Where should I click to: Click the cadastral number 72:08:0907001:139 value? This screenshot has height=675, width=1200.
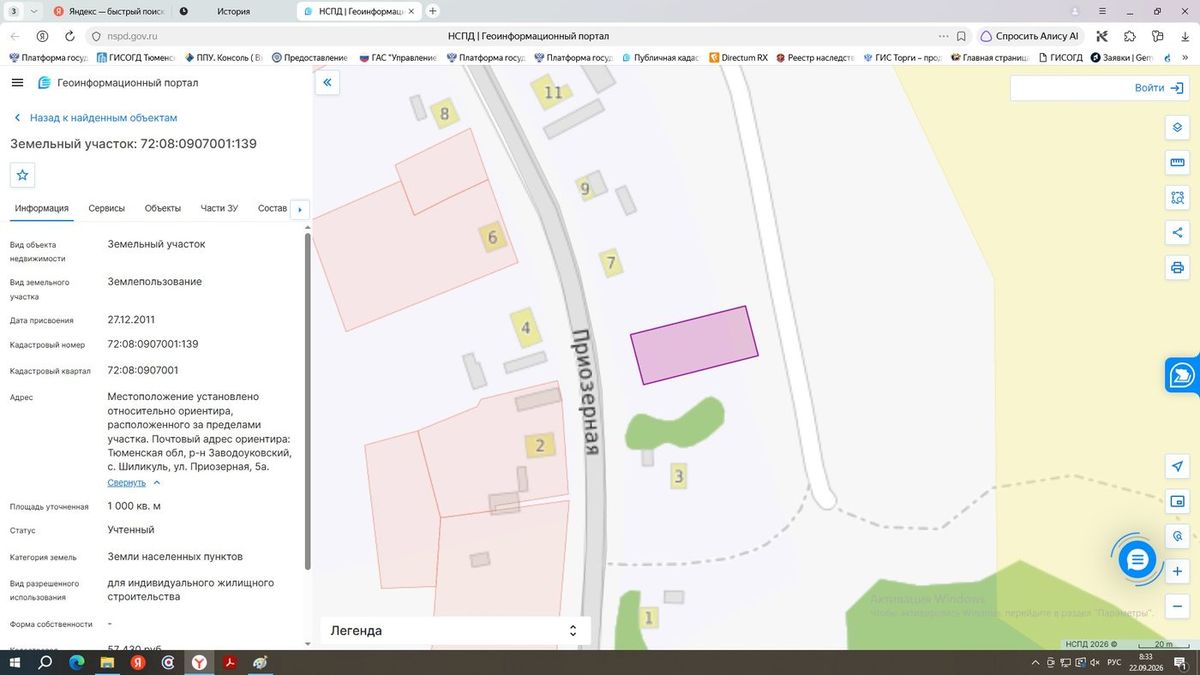153,344
